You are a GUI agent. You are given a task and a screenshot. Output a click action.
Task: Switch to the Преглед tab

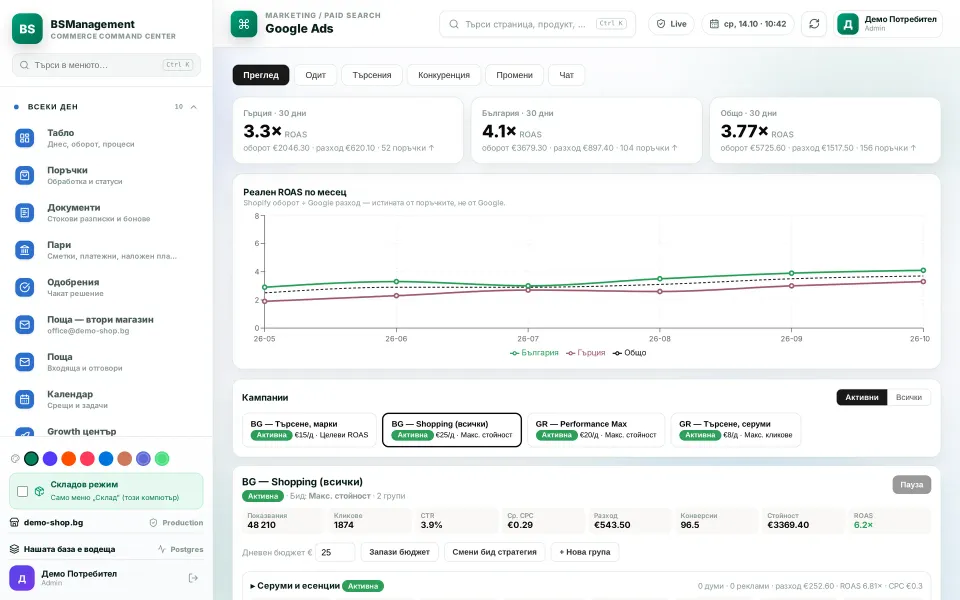(x=261, y=75)
